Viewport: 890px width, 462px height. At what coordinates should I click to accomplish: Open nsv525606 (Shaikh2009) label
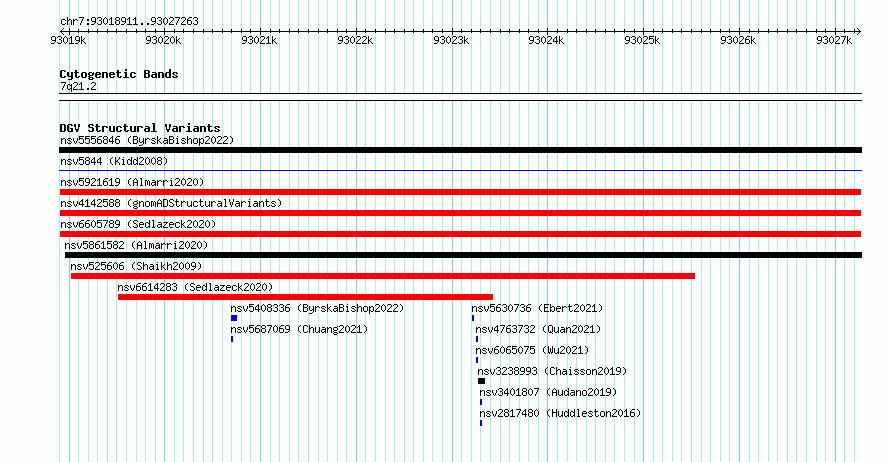(x=136, y=266)
